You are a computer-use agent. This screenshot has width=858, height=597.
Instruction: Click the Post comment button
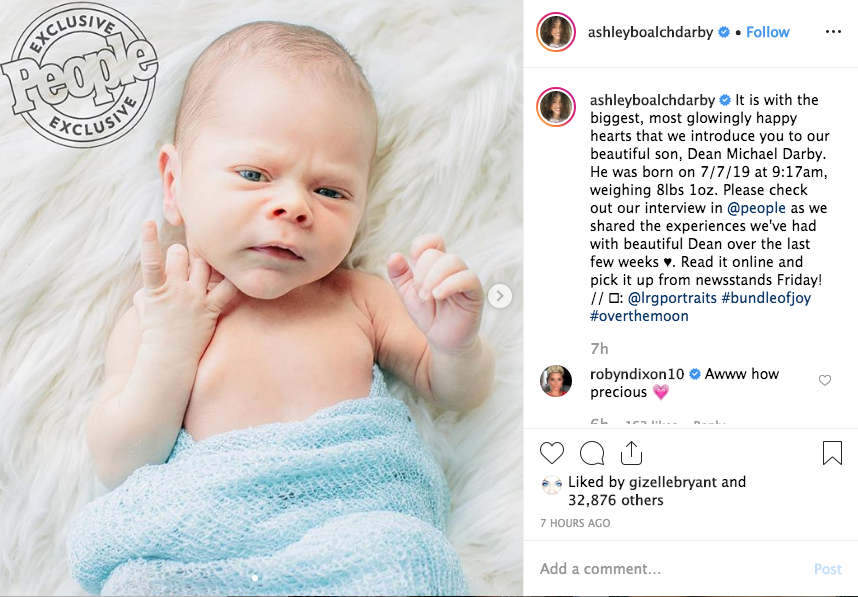(827, 569)
